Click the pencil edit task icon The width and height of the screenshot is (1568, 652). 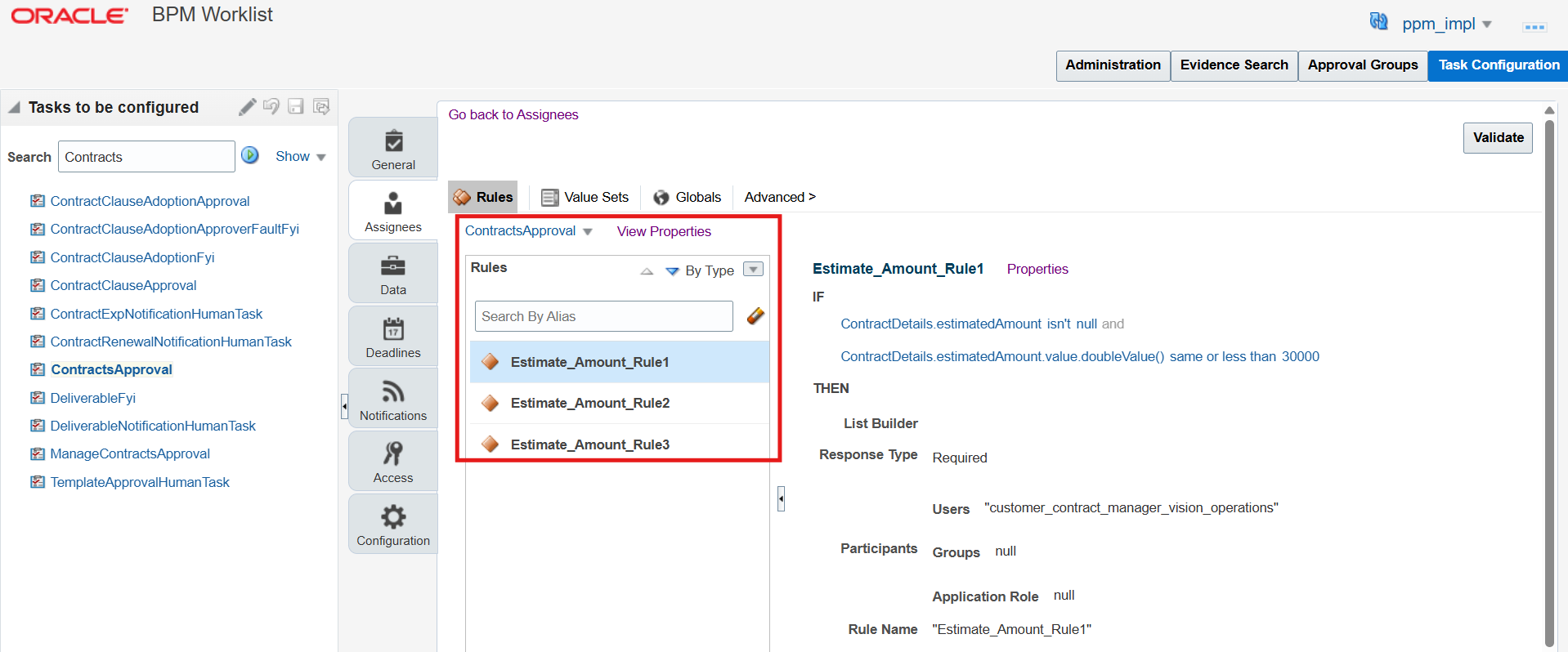(x=247, y=107)
